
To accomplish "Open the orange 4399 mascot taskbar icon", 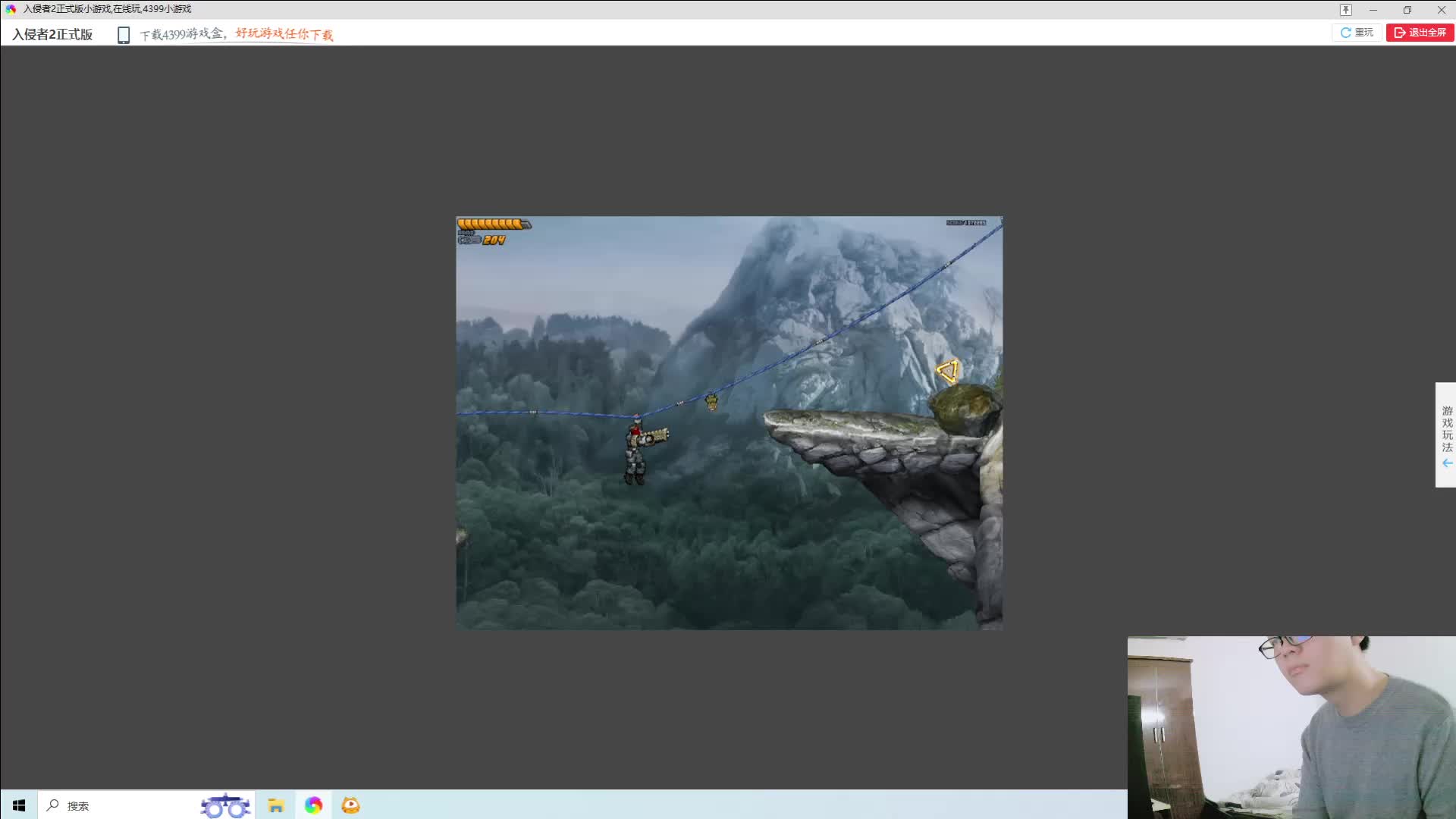I will pos(350,805).
